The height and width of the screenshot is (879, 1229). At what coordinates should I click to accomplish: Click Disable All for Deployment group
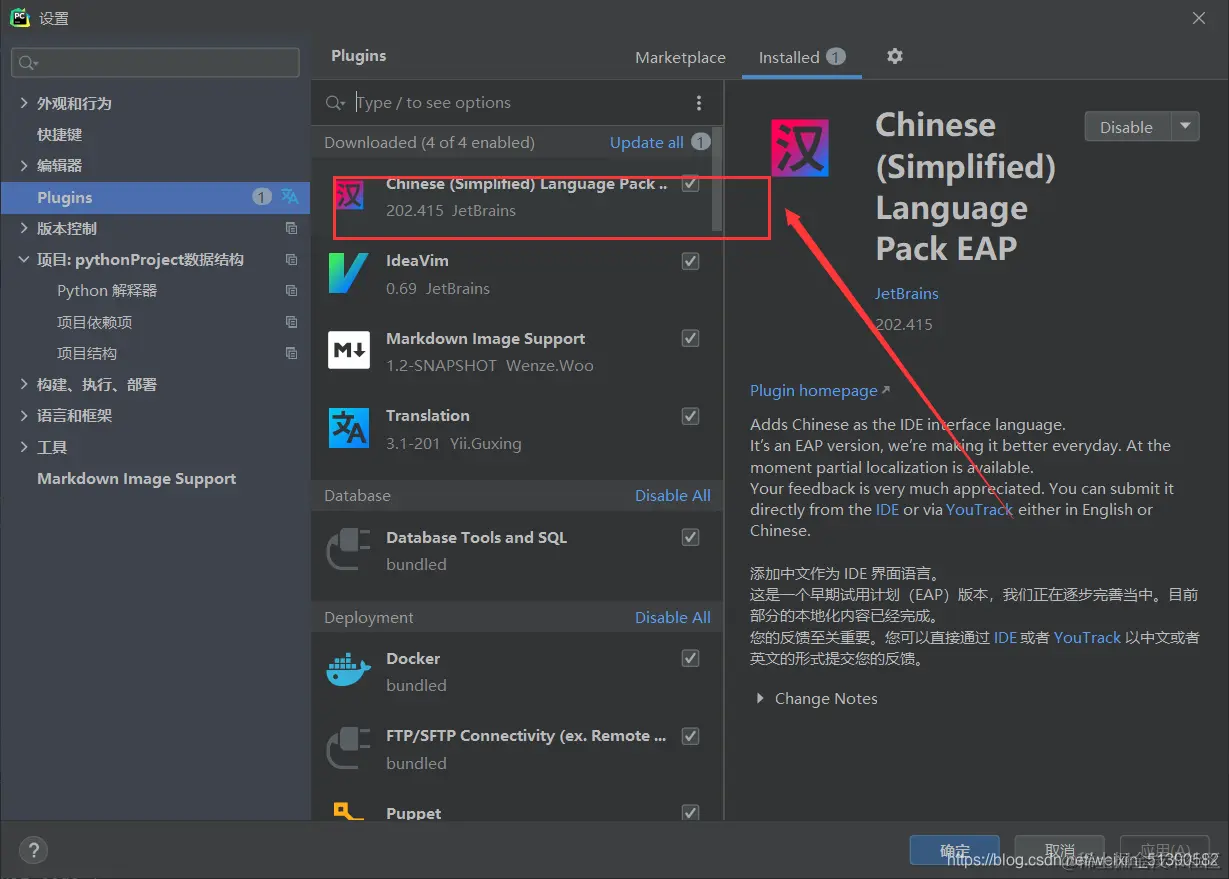[x=673, y=617]
